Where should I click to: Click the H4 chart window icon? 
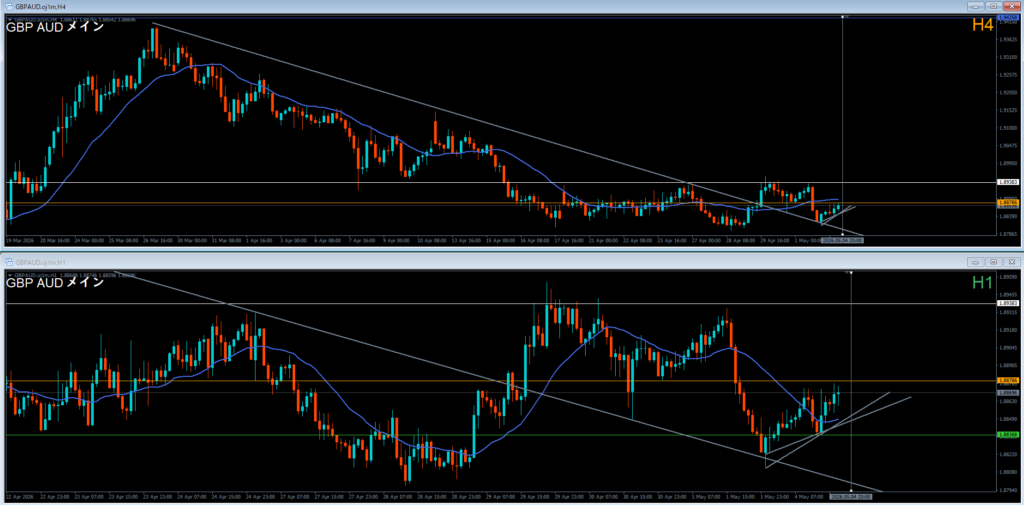(10, 6)
